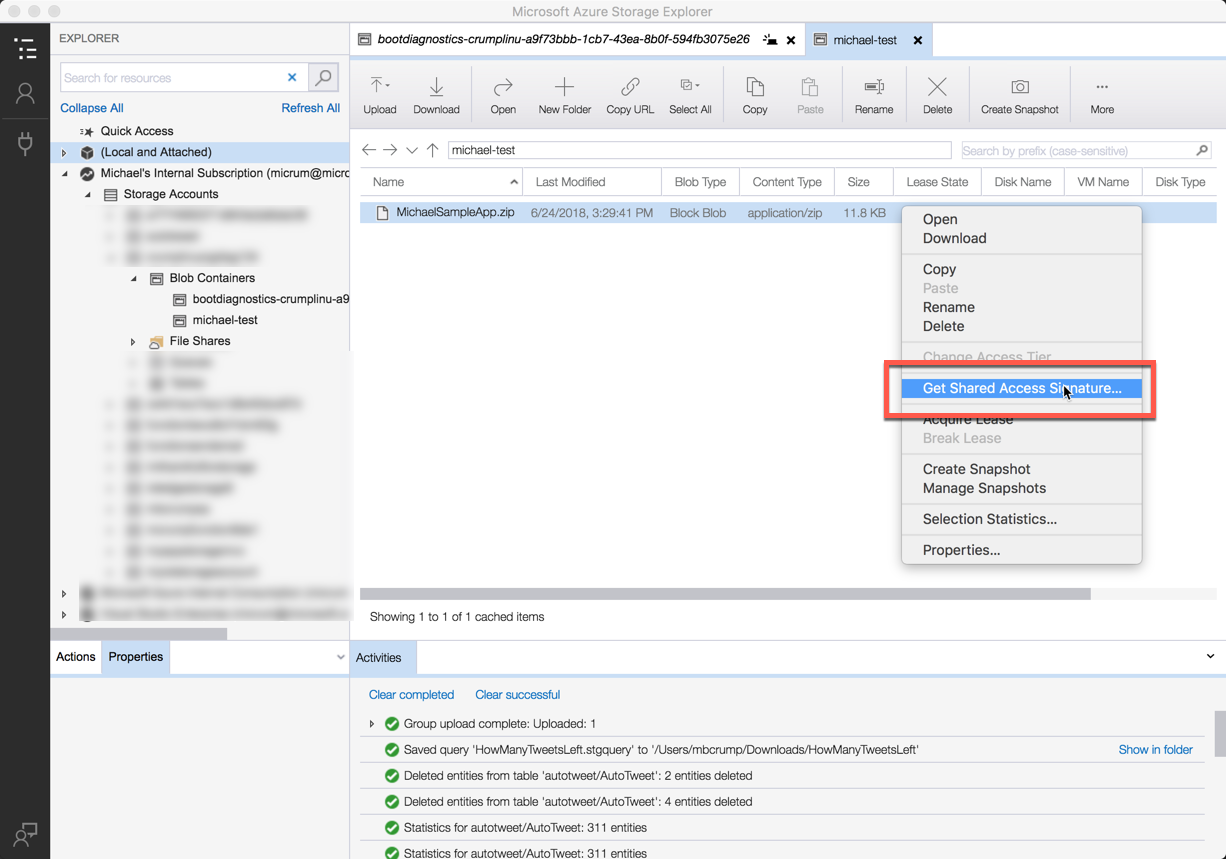Image resolution: width=1226 pixels, height=859 pixels.
Task: Expand the Group upload complete activity
Action: click(372, 724)
